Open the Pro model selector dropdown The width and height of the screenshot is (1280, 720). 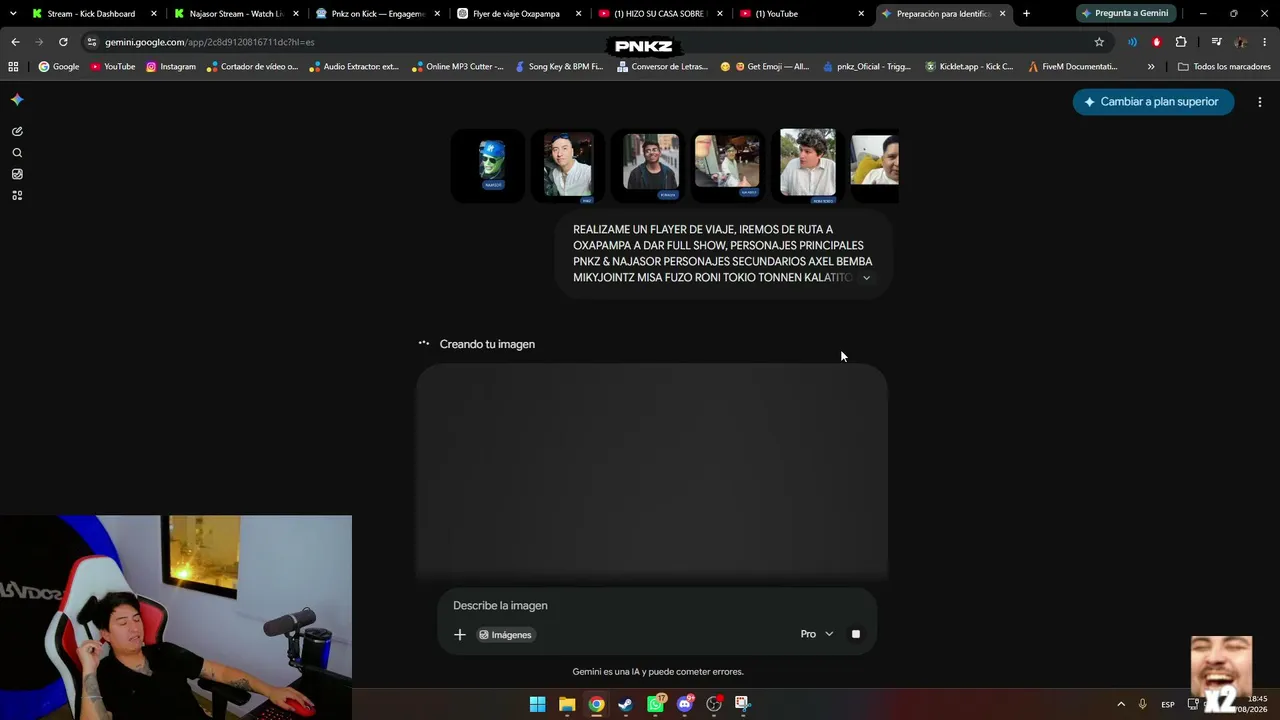[817, 634]
